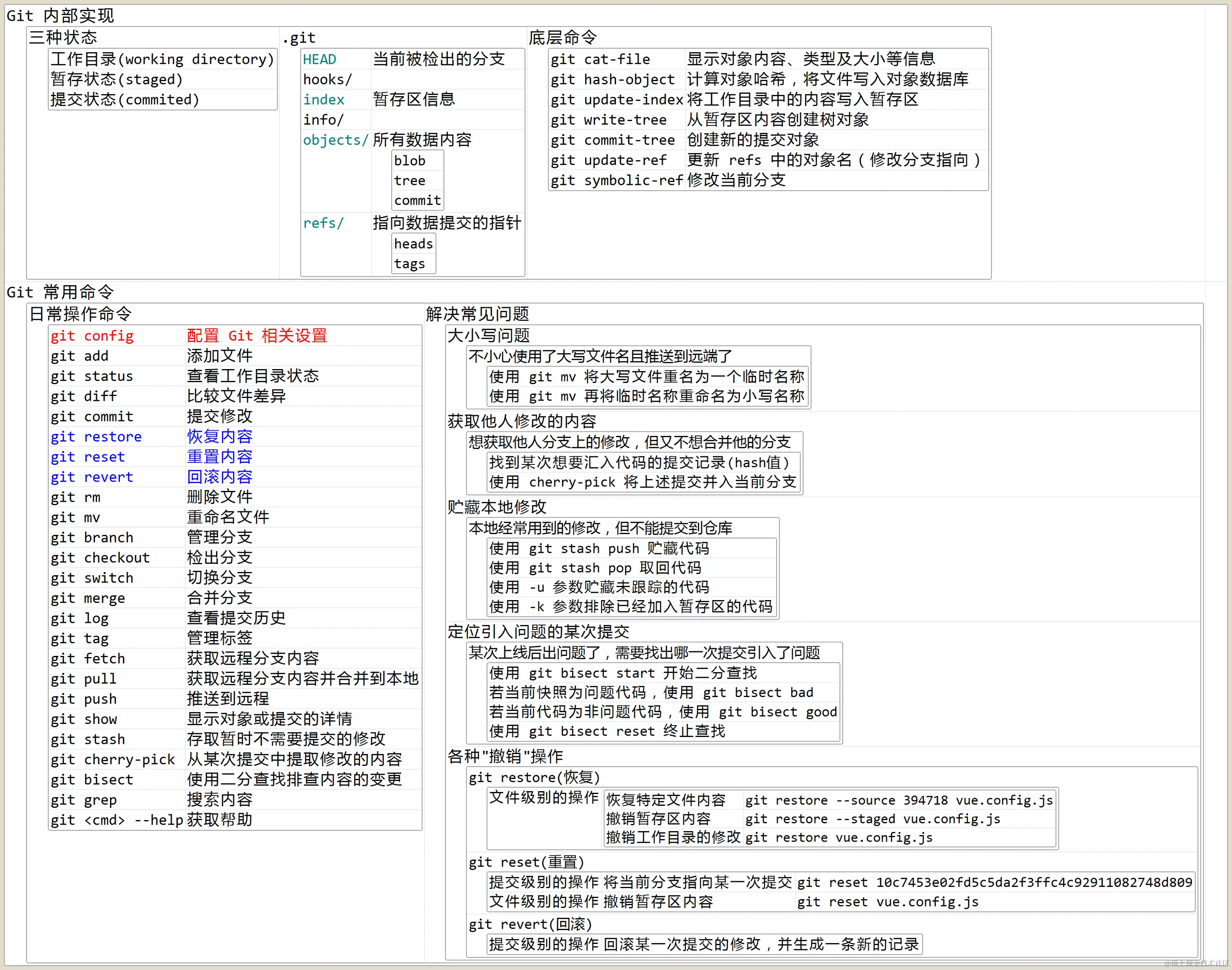Click the hooks/ directory entry

click(x=327, y=79)
